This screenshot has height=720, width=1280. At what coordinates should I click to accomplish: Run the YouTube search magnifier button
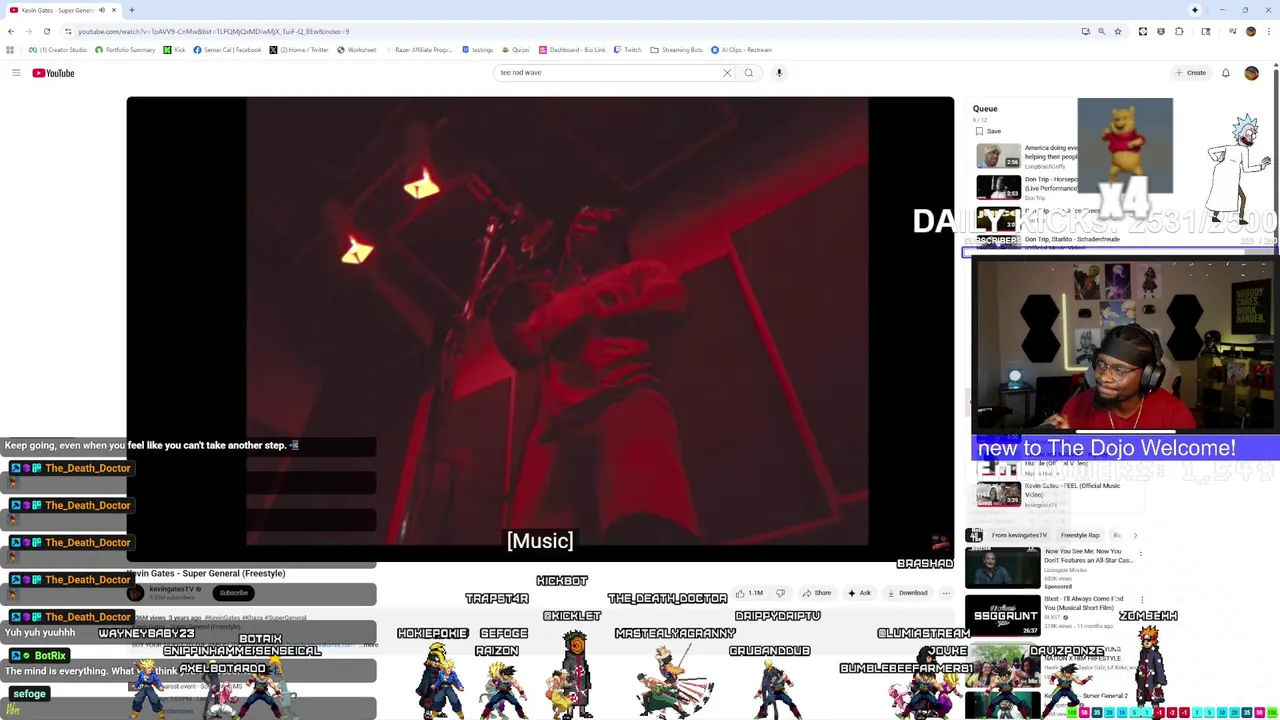748,73
